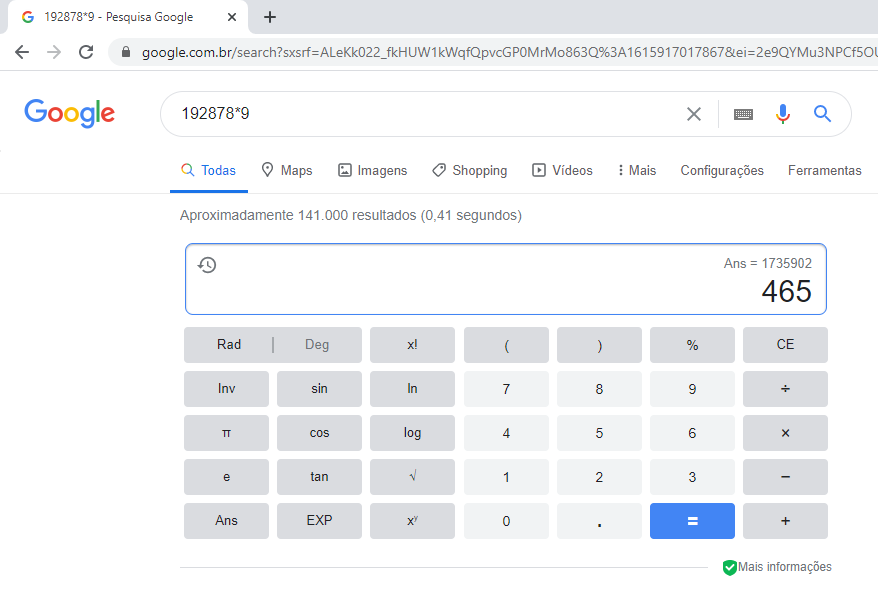Expand the Mais menu

[637, 170]
